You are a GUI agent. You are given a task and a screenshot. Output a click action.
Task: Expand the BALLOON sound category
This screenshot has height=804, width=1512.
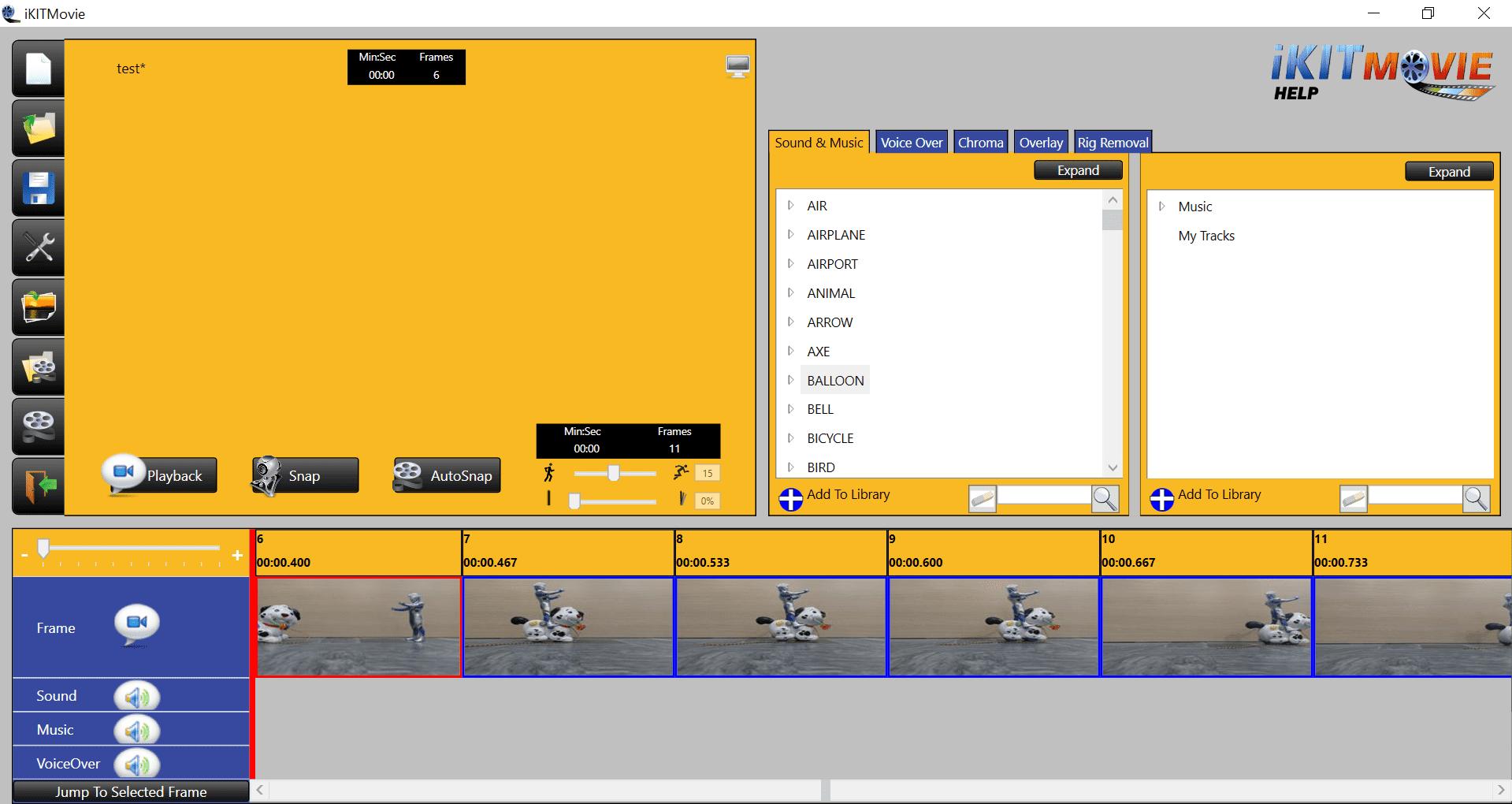click(790, 380)
